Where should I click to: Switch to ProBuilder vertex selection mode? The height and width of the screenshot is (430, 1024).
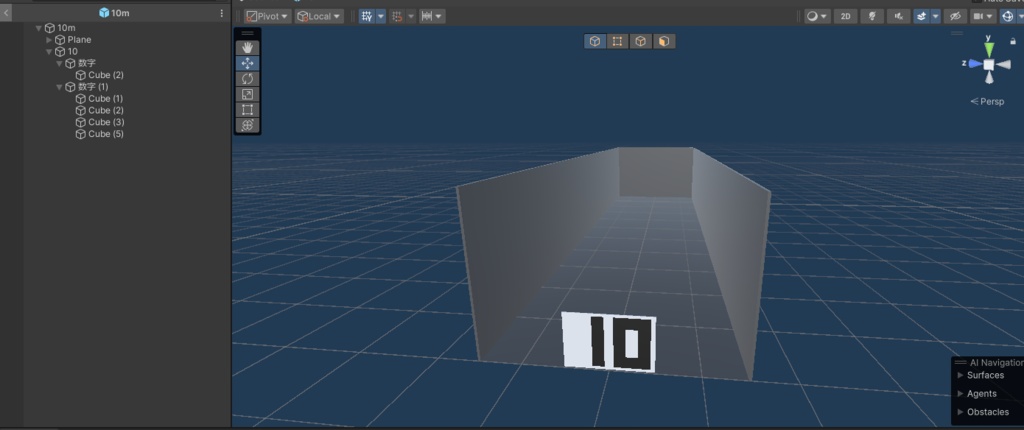pyautogui.click(x=617, y=41)
